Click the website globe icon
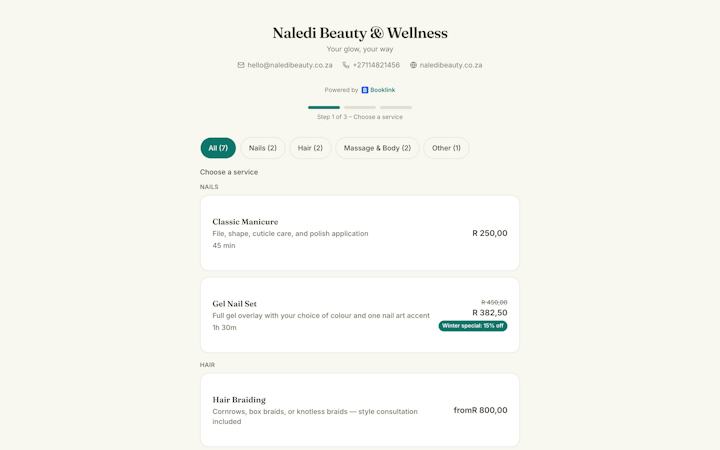This screenshot has width=720, height=450. pyautogui.click(x=413, y=65)
